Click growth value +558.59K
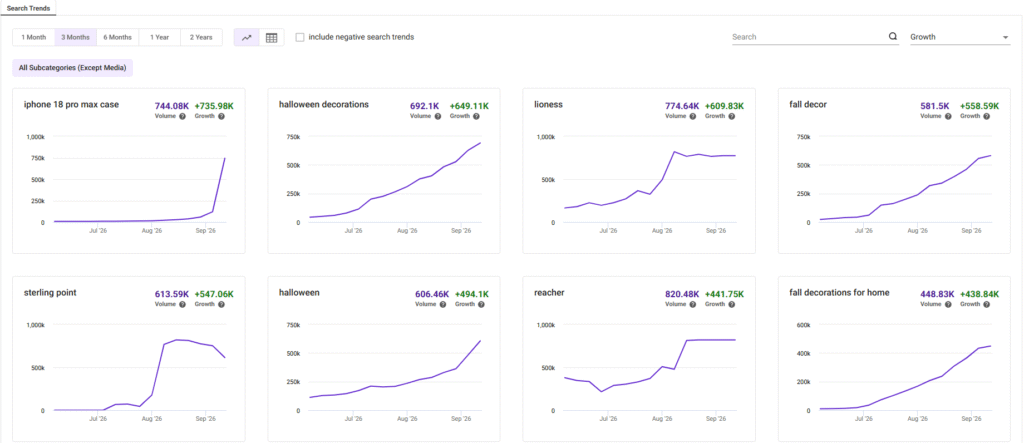The image size is (1024, 443). [980, 106]
